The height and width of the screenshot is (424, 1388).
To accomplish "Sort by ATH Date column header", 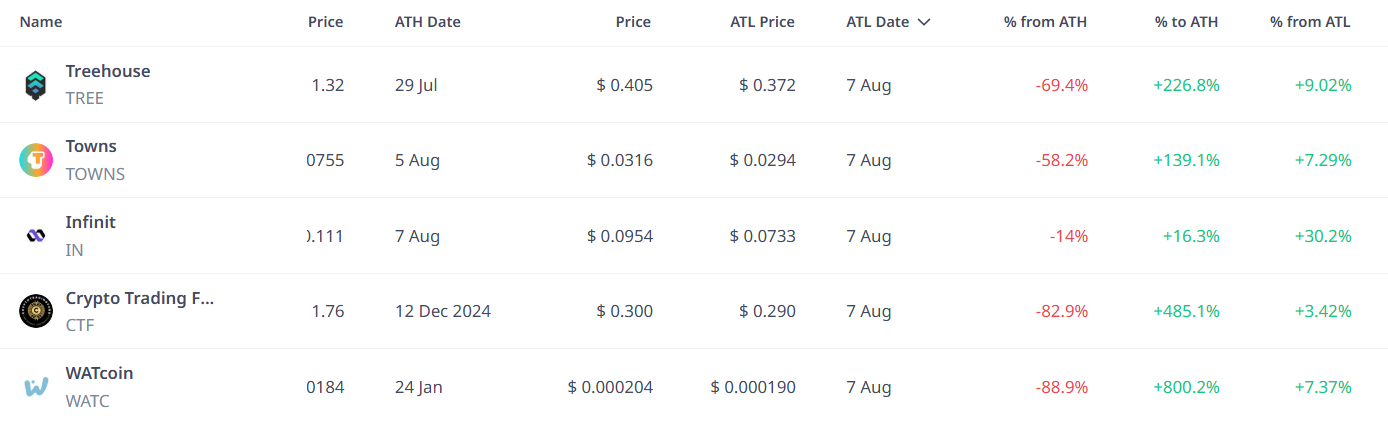I will click(x=427, y=22).
